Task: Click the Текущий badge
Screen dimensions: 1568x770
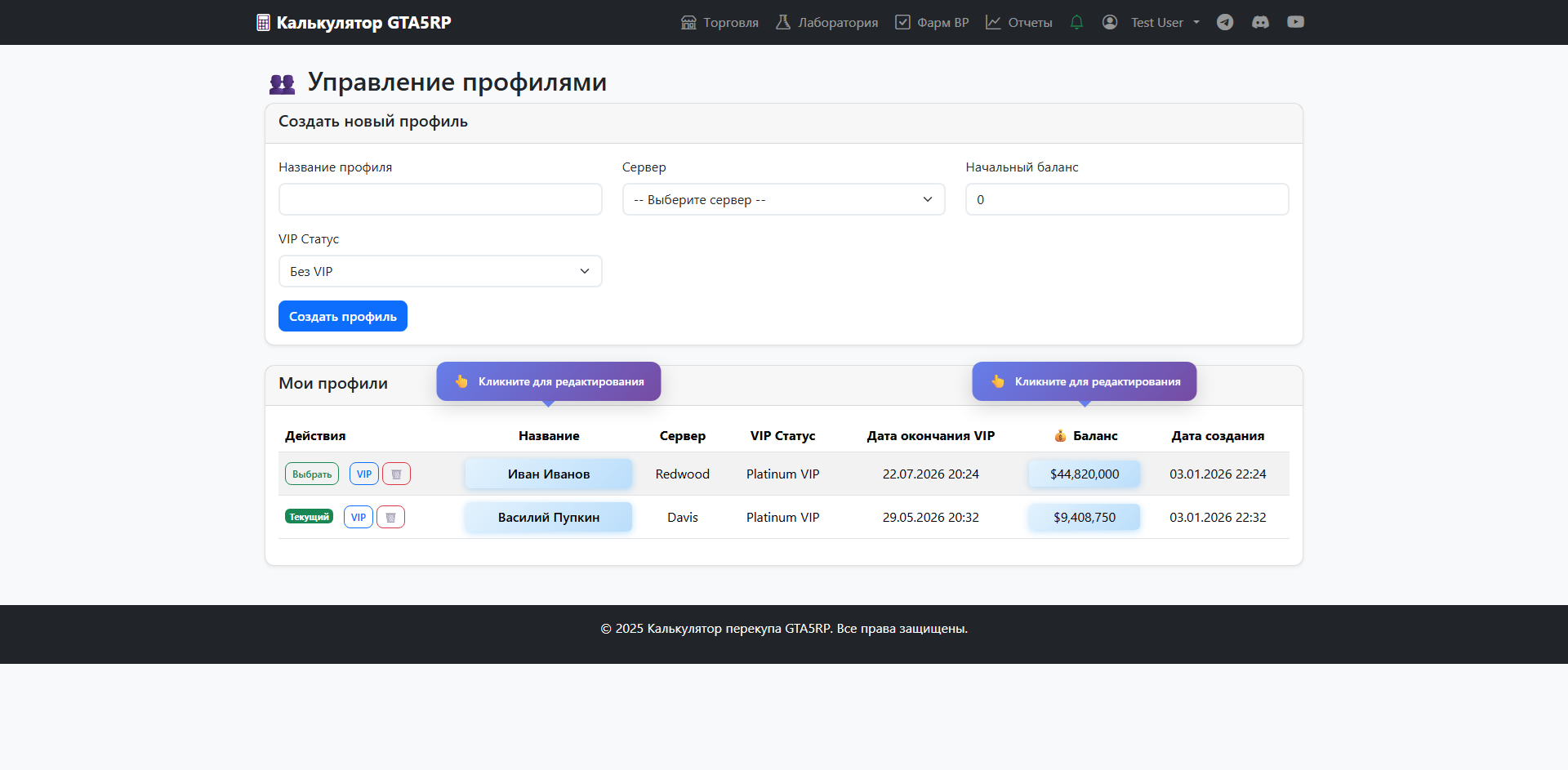Action: (309, 517)
